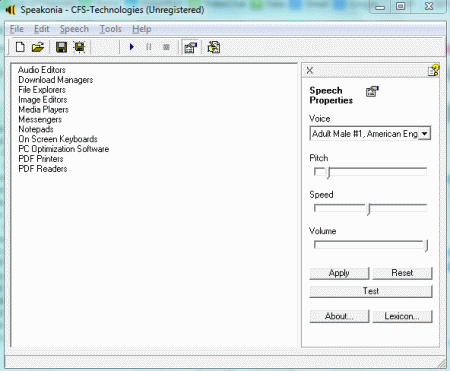450x371 pixels.
Task: Click the clipboard reading toolbar icon
Action: click(x=213, y=47)
